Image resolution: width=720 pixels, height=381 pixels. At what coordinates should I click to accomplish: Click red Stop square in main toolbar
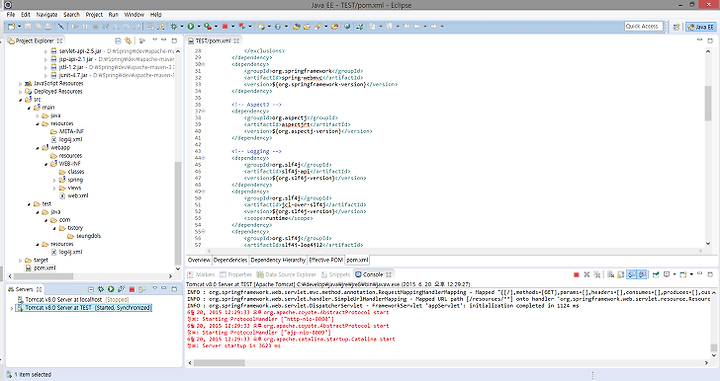point(225,27)
